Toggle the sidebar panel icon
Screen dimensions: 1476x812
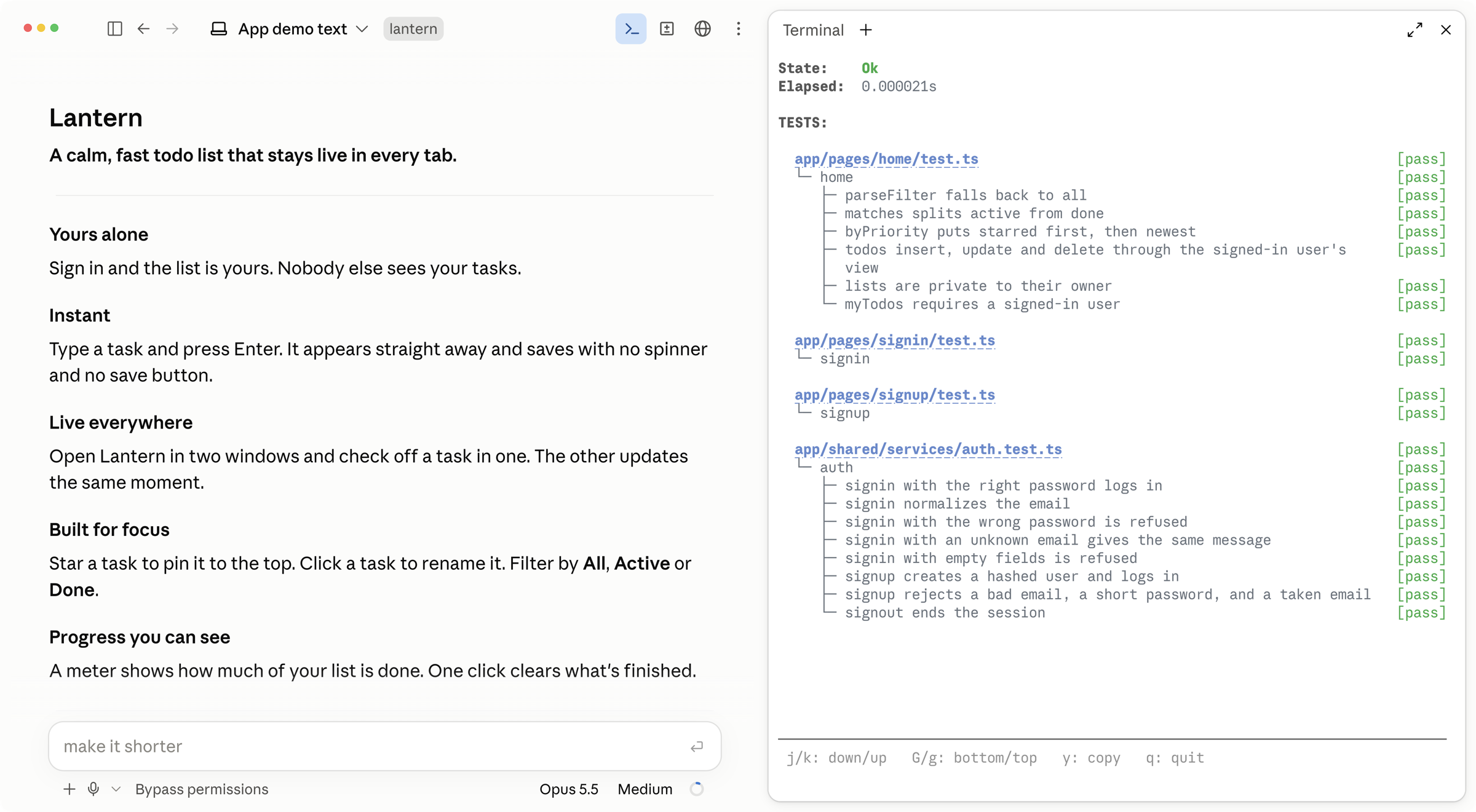point(114,29)
